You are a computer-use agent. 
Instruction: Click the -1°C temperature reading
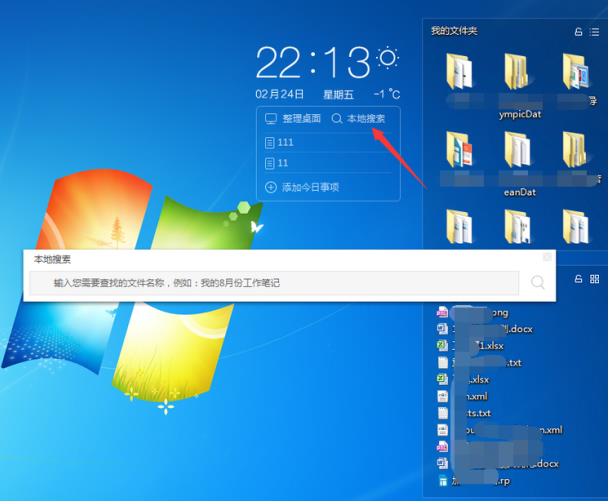(387, 94)
